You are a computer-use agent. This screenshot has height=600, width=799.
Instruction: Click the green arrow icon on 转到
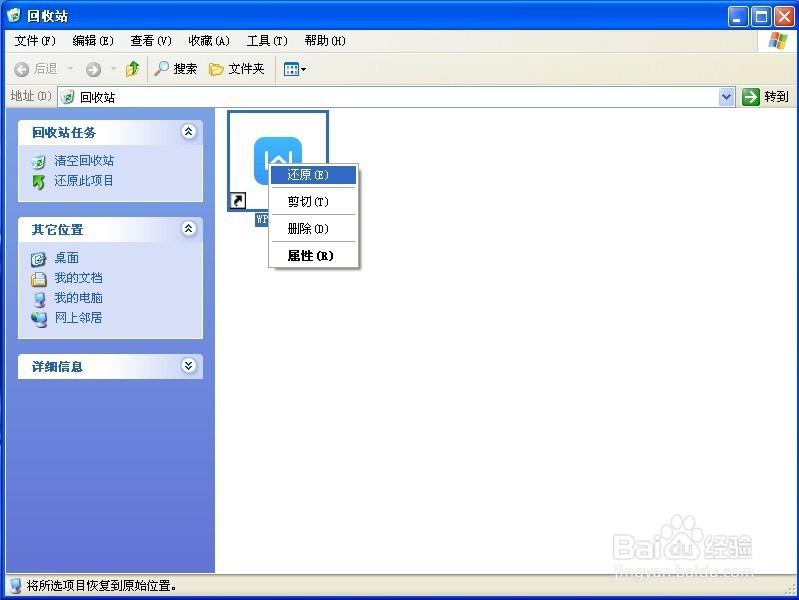(751, 97)
